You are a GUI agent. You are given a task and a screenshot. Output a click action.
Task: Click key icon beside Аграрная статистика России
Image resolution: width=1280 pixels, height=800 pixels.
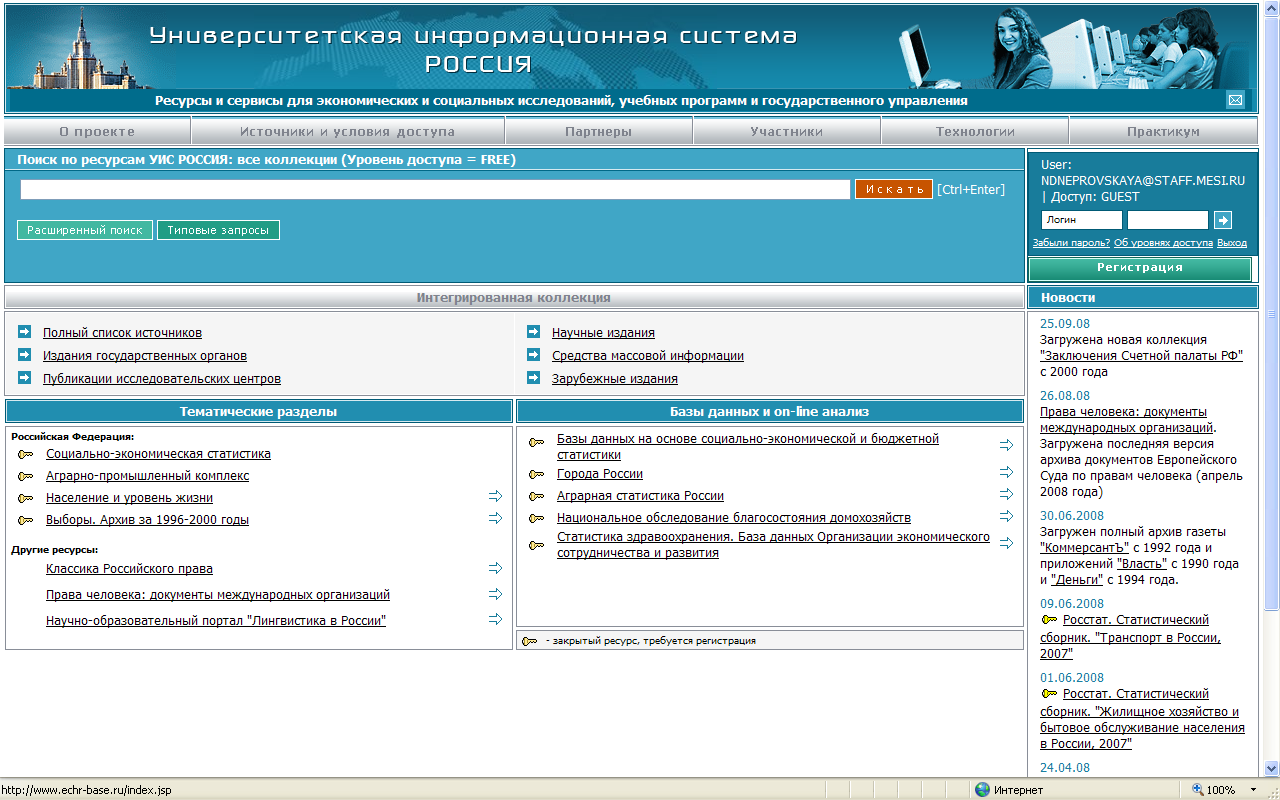pyautogui.click(x=536, y=497)
